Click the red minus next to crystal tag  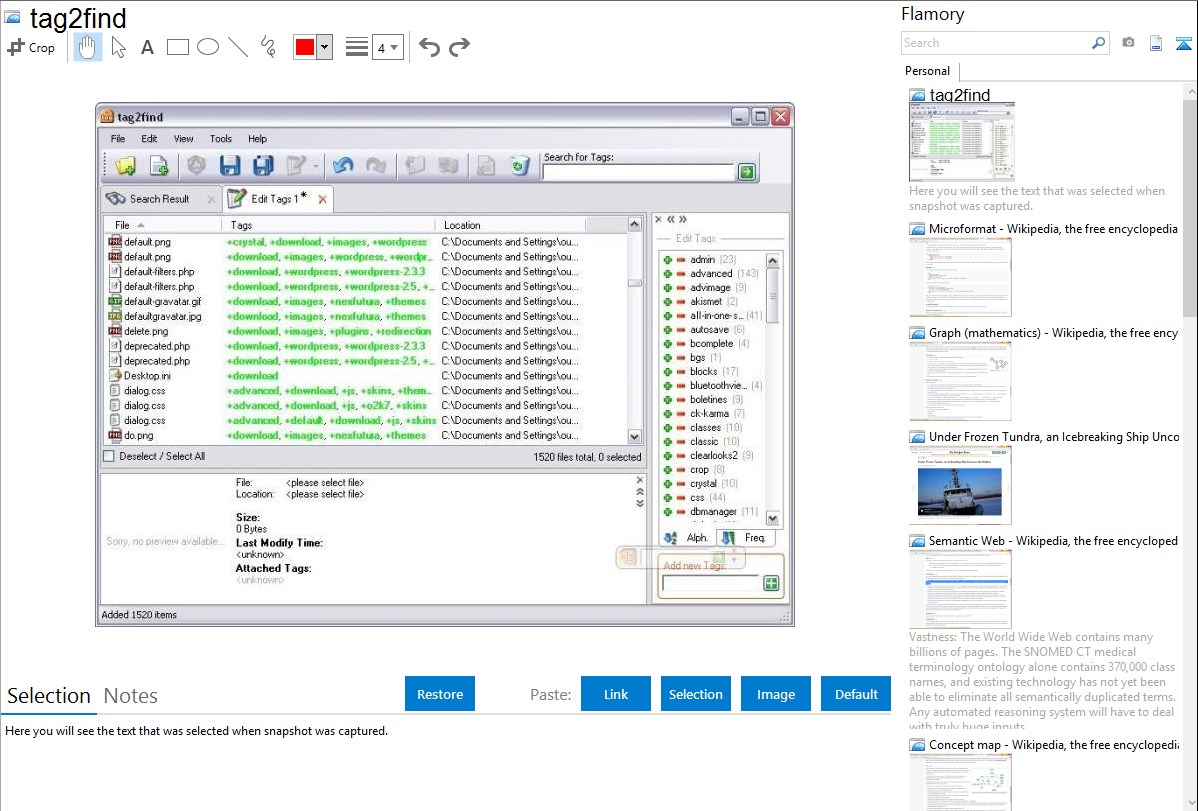pyautogui.click(x=681, y=484)
